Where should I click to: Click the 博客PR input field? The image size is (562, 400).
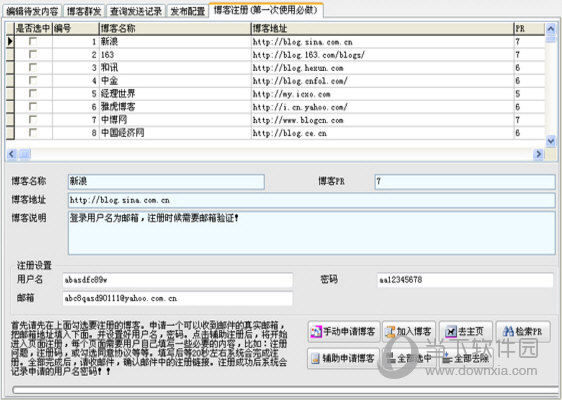pyautogui.click(x=465, y=182)
